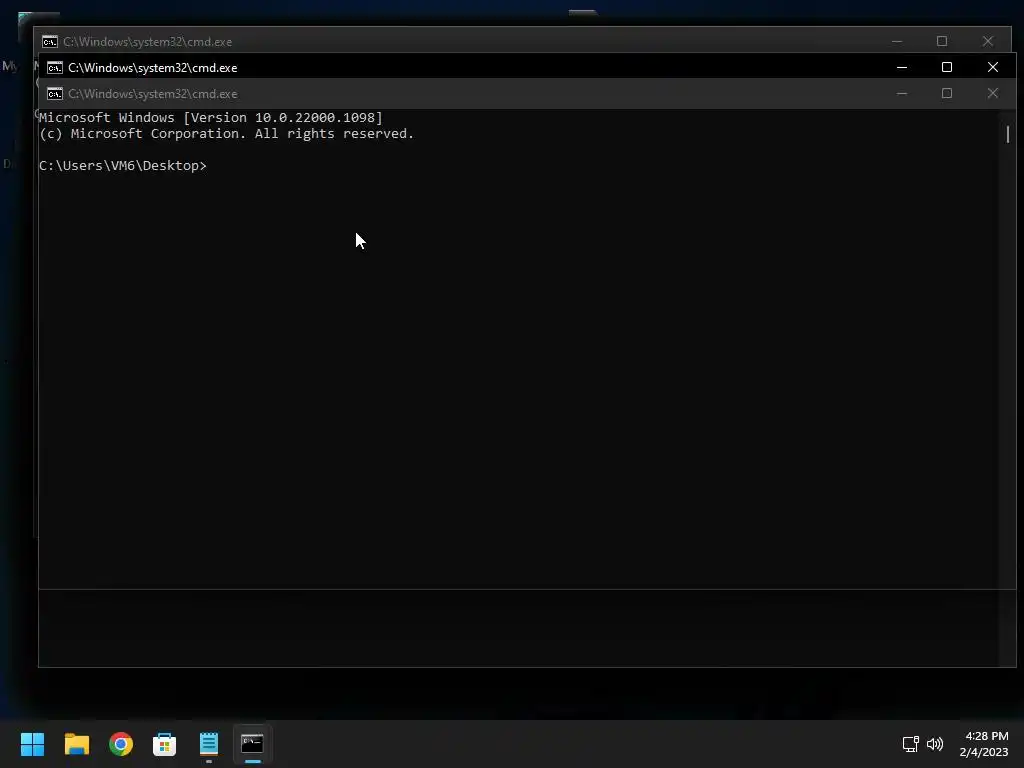Select backmost window title bar text
1024x768 pixels.
point(148,42)
